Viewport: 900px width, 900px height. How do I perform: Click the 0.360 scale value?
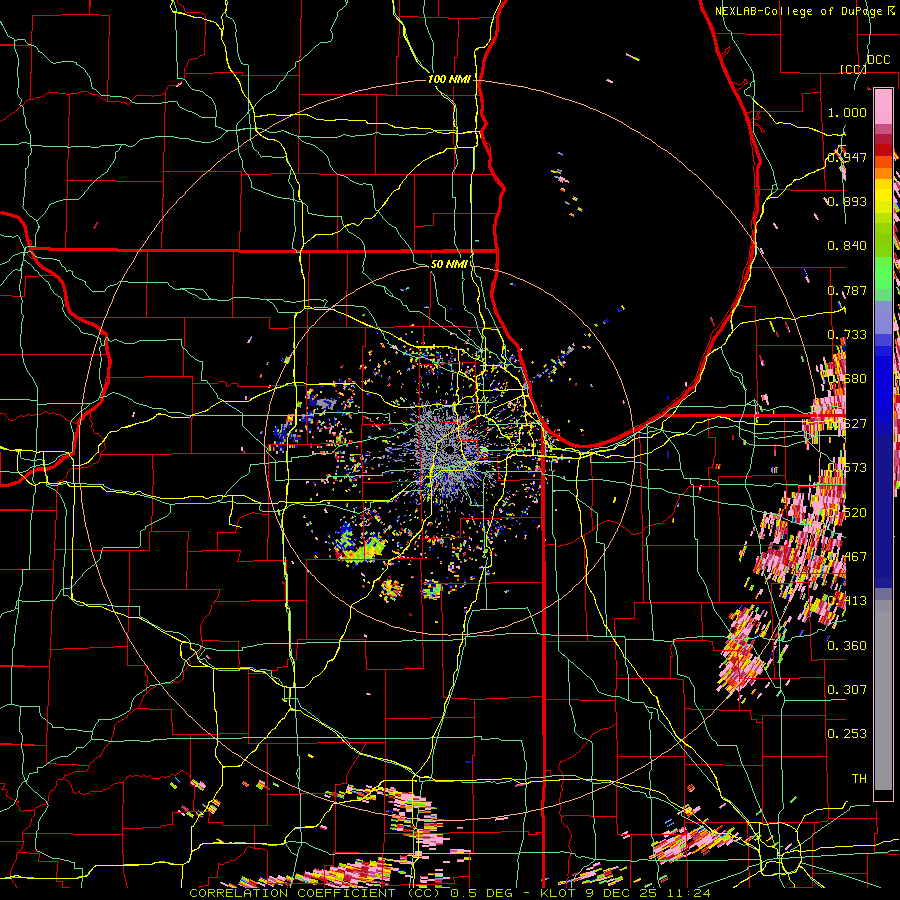point(847,646)
